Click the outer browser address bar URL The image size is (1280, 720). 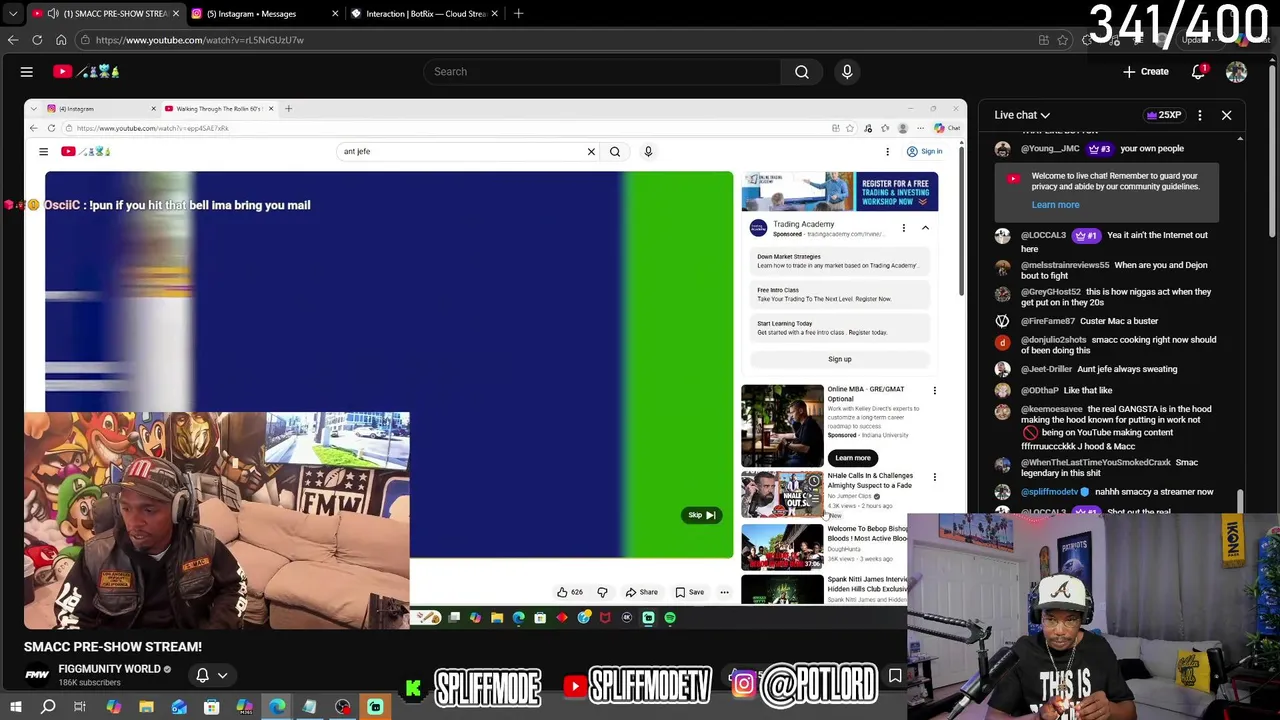click(x=200, y=40)
